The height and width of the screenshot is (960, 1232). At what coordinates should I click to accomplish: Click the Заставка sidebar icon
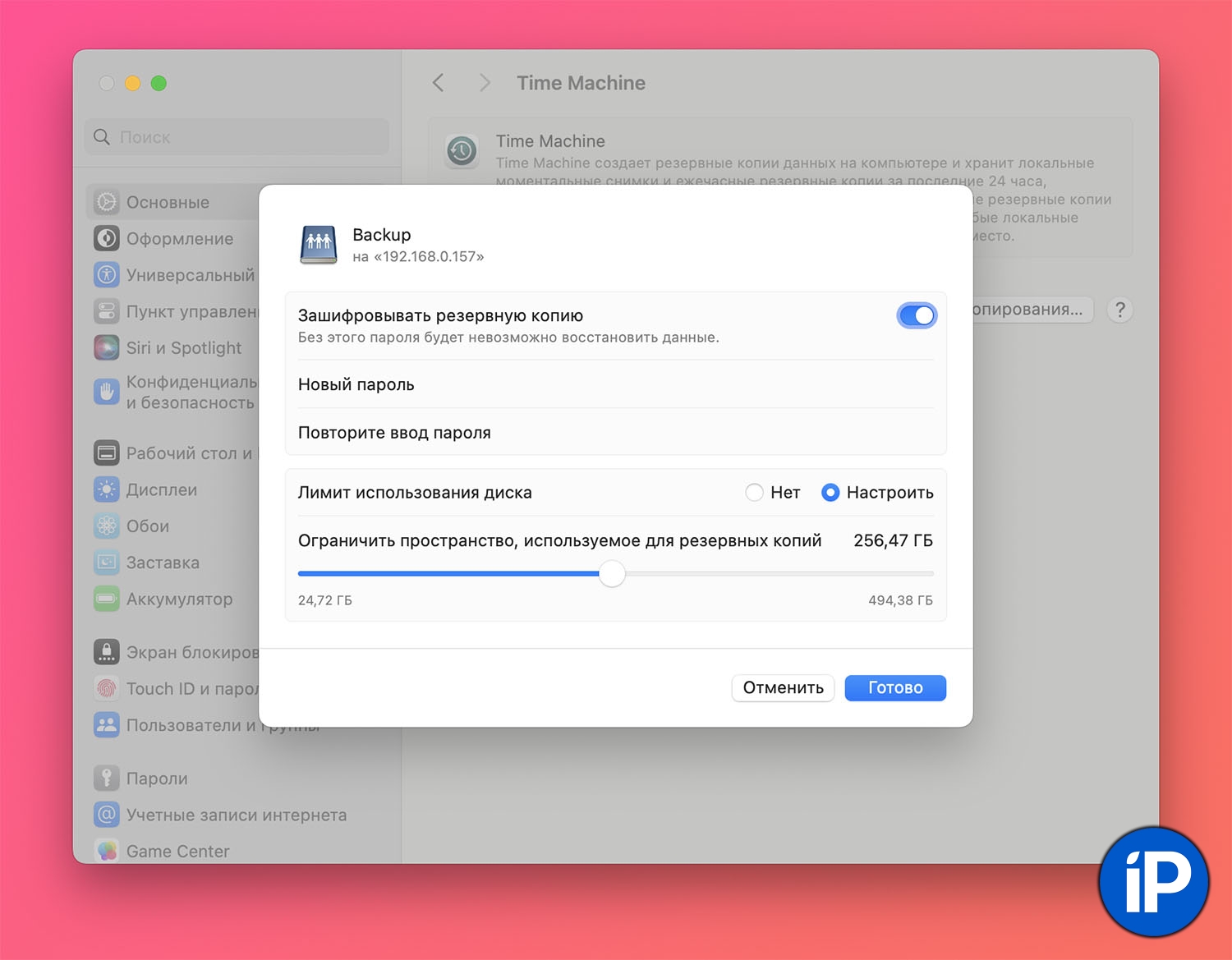107,563
